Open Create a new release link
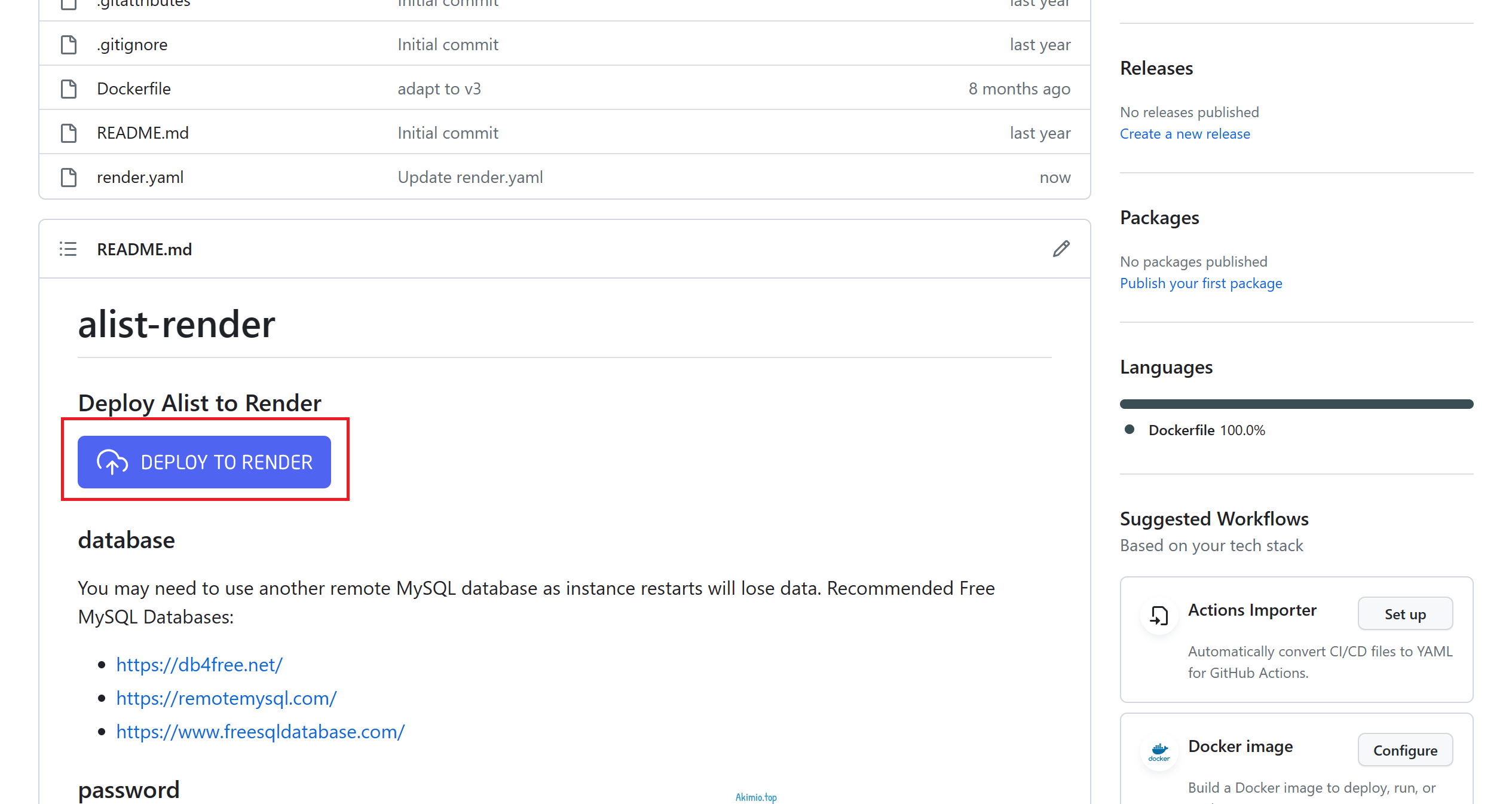 tap(1184, 133)
